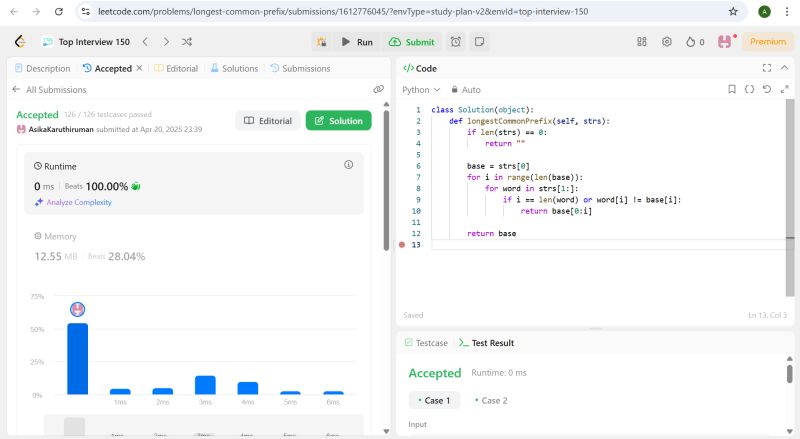This screenshot has height=439, width=800.
Task: Select the Memory stats card
Action: (194, 247)
